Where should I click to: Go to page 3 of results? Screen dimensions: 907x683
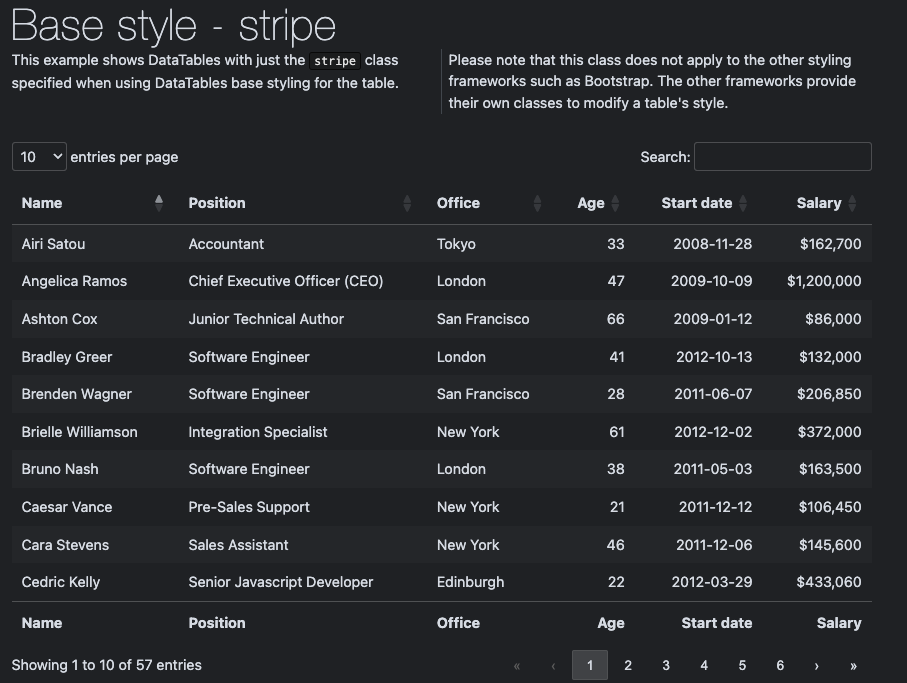click(x=665, y=665)
